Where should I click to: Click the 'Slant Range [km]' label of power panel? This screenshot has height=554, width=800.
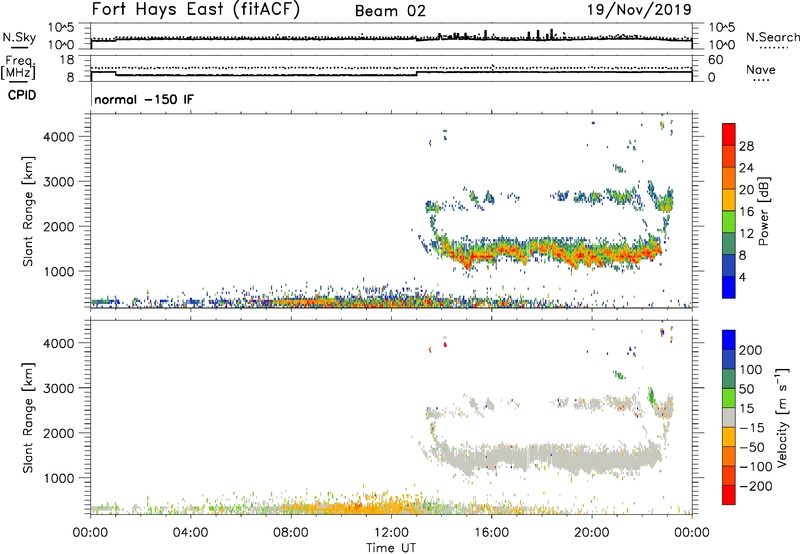point(28,211)
